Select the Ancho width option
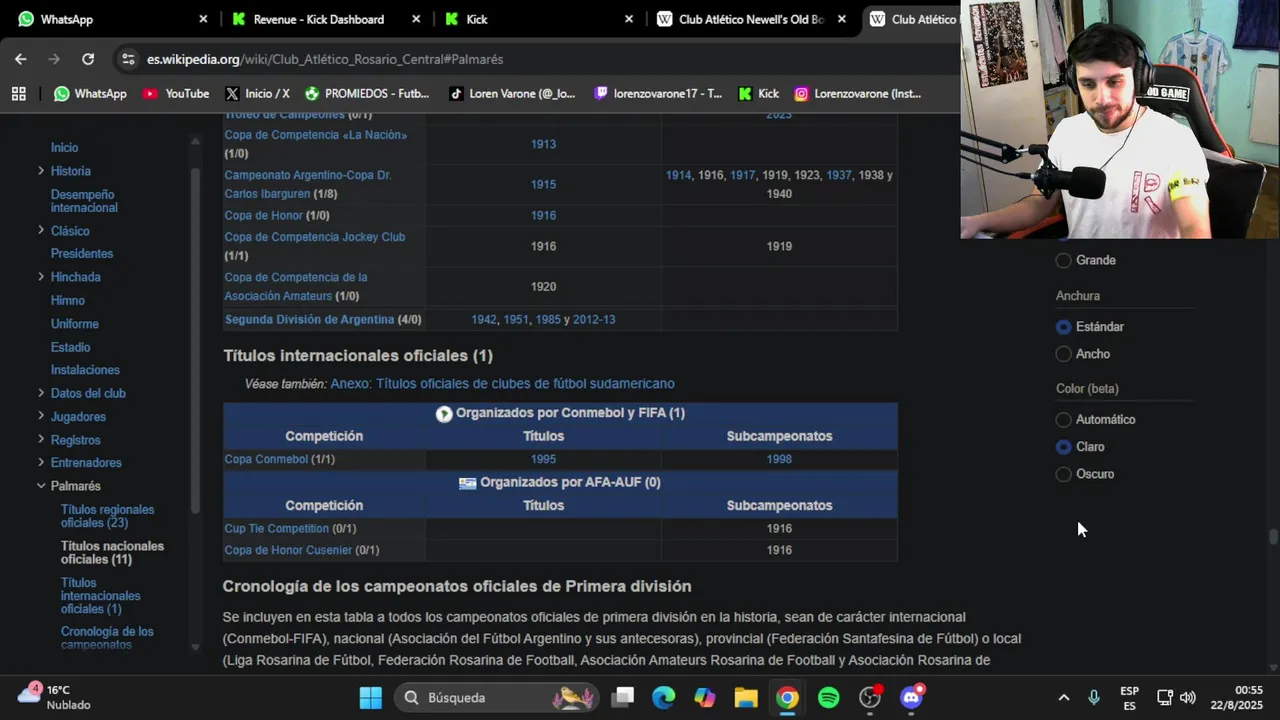 coord(1064,354)
